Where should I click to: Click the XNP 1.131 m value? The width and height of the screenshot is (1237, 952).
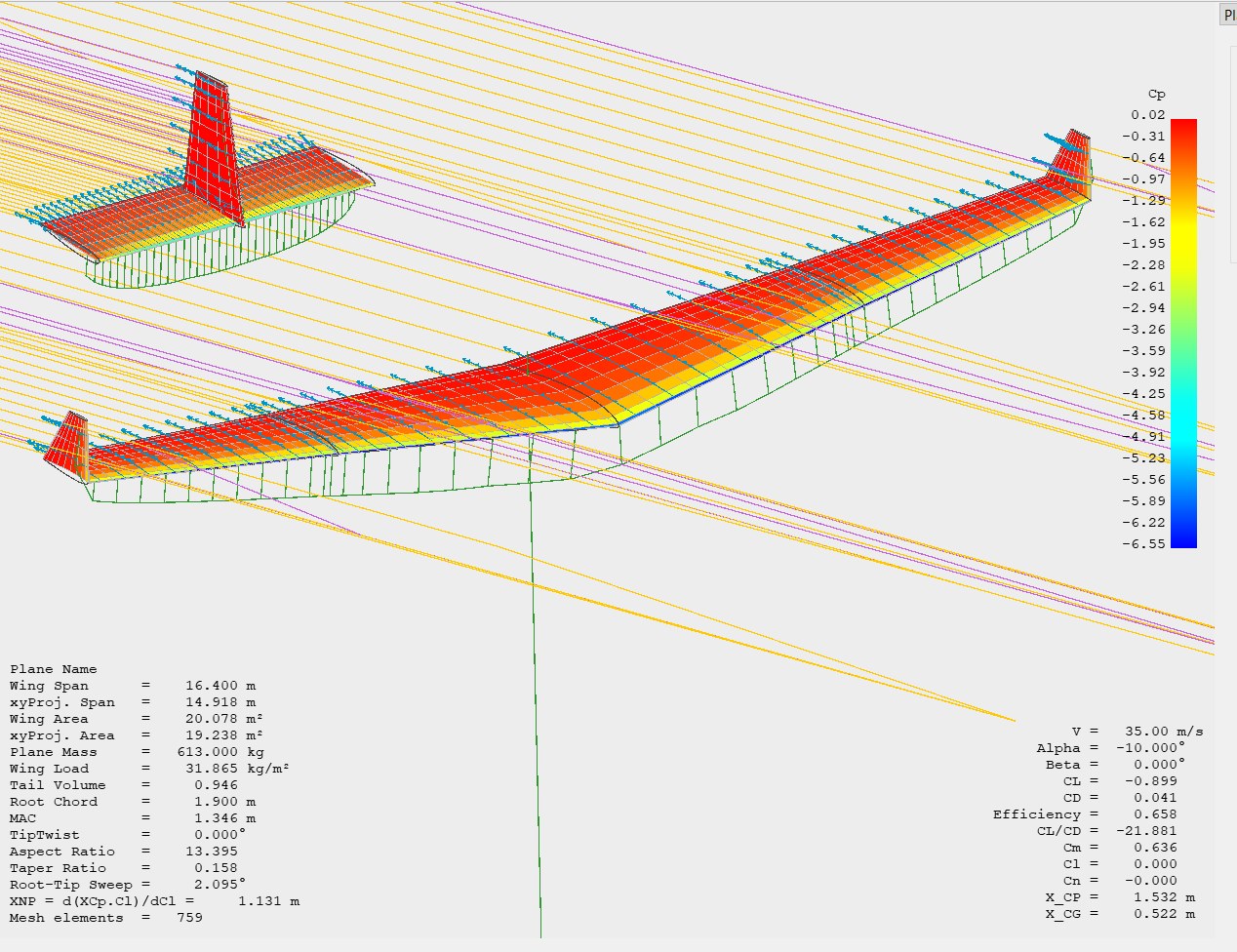pyautogui.click(x=268, y=901)
